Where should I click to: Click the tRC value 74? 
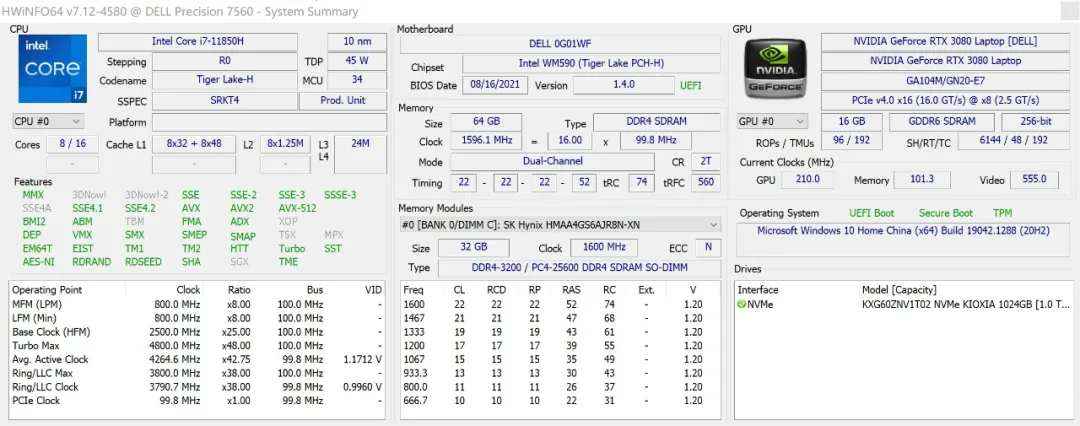point(641,183)
